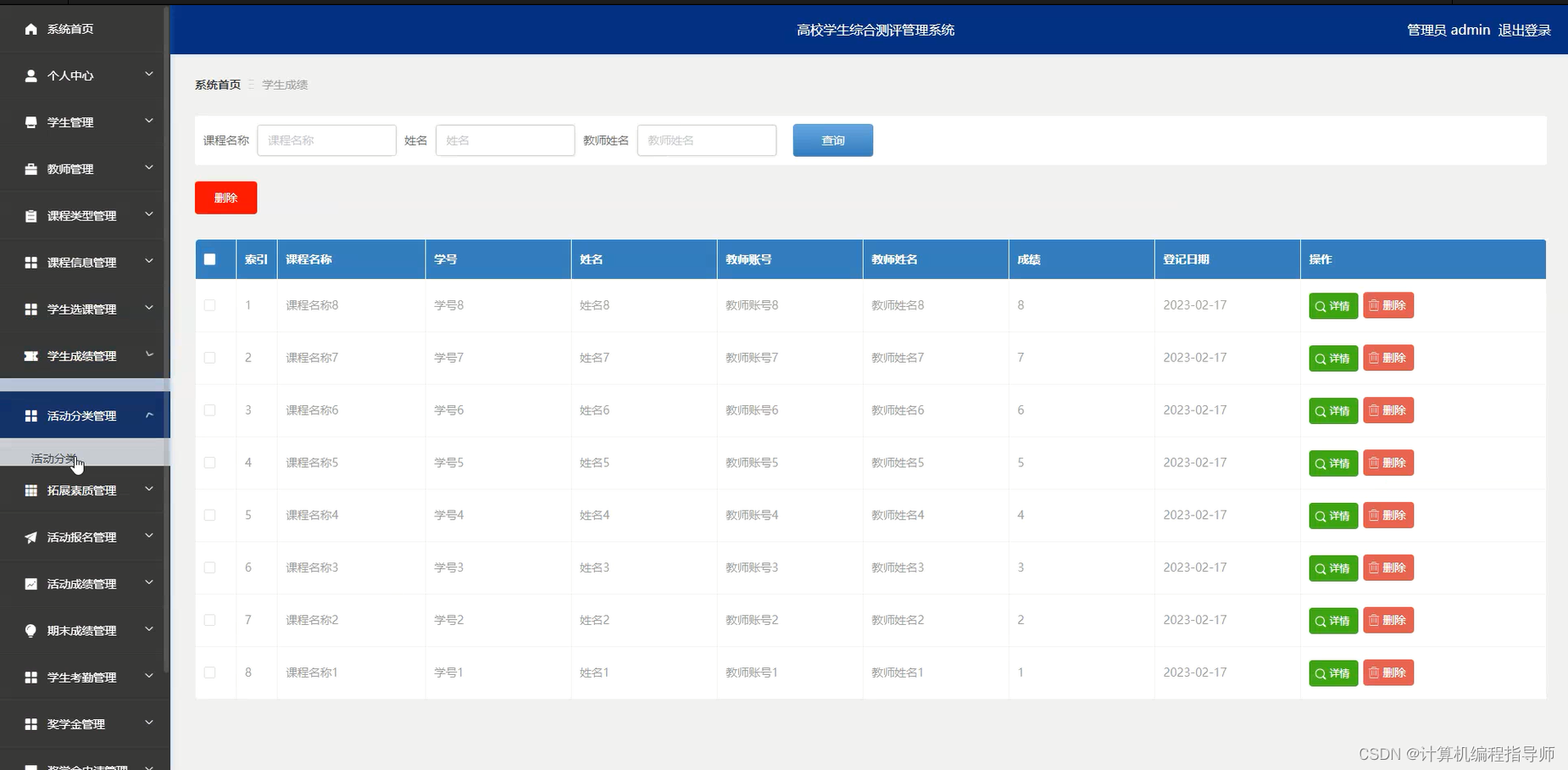Image resolution: width=1568 pixels, height=770 pixels.
Task: Select the checkbox in row 课程名称2
Action: point(209,620)
